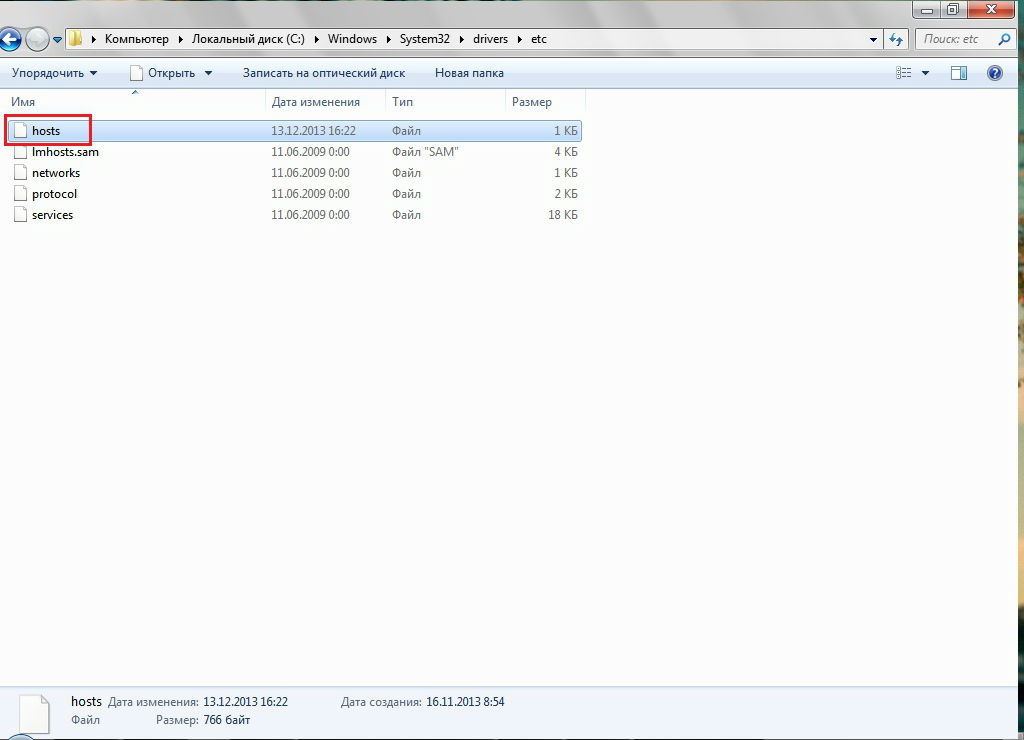Click the file icon beside lmhosts.sam

coord(20,152)
